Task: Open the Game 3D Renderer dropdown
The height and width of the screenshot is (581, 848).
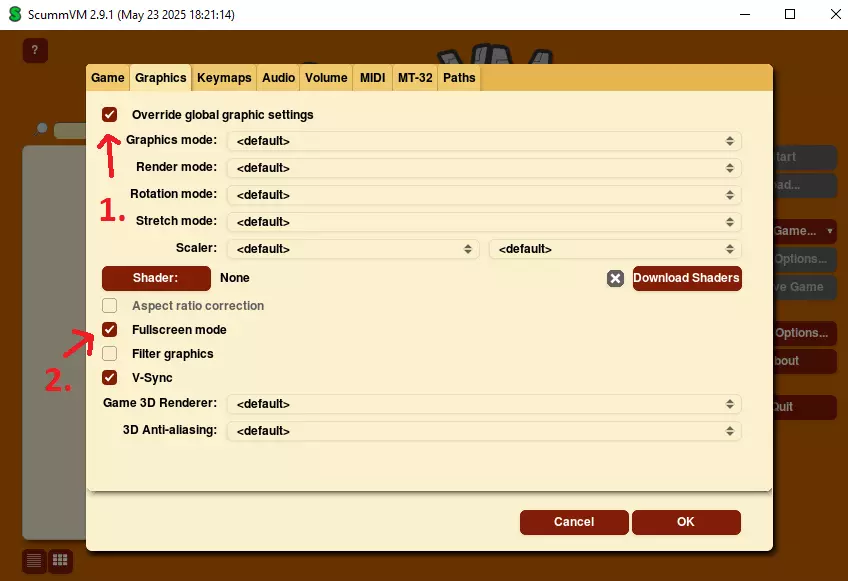Action: [x=484, y=404]
